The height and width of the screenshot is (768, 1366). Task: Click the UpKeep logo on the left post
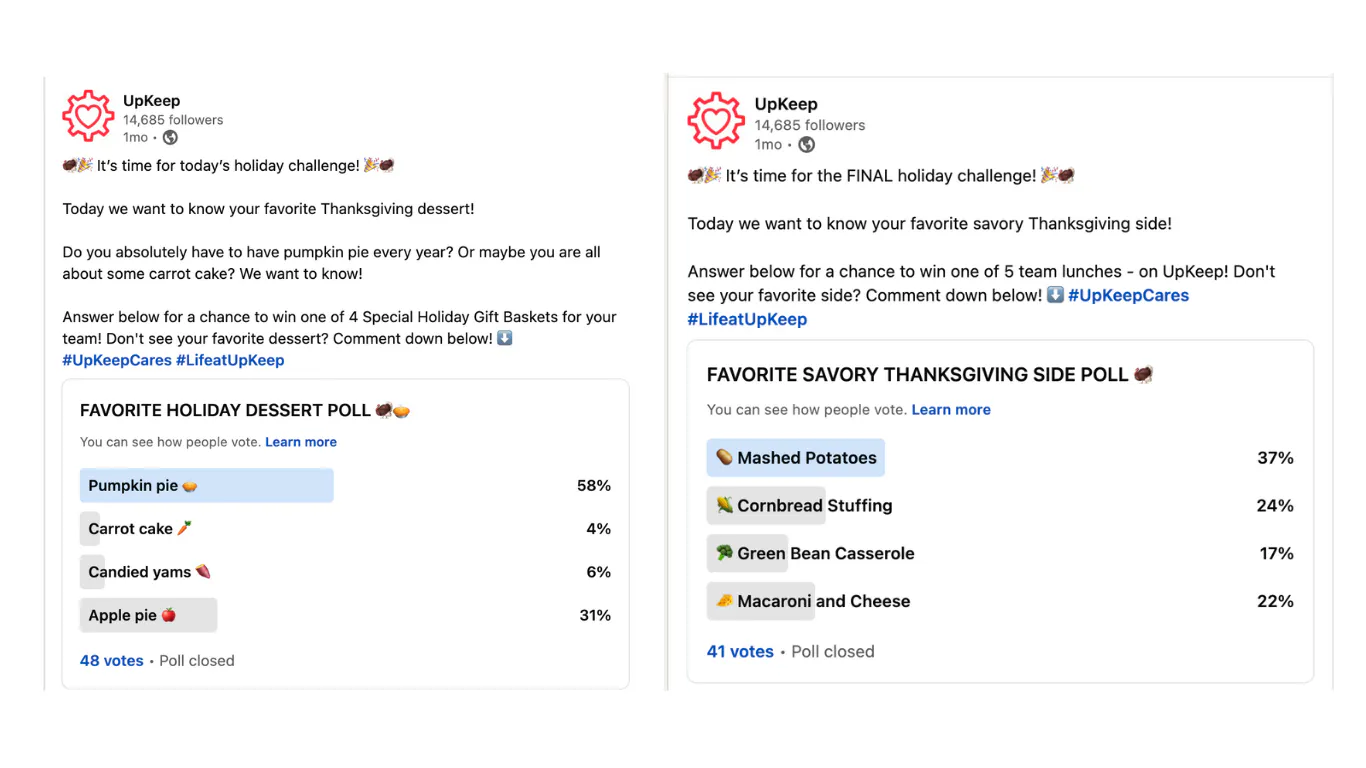point(88,115)
